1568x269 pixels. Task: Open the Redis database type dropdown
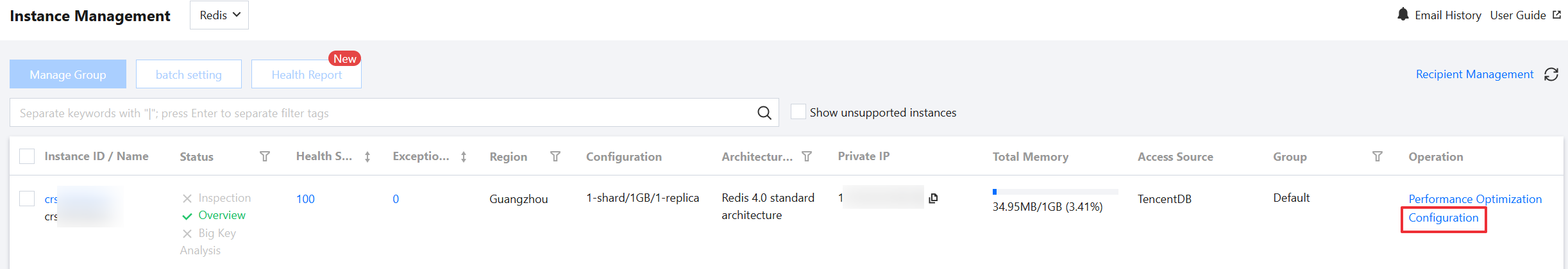click(x=219, y=15)
